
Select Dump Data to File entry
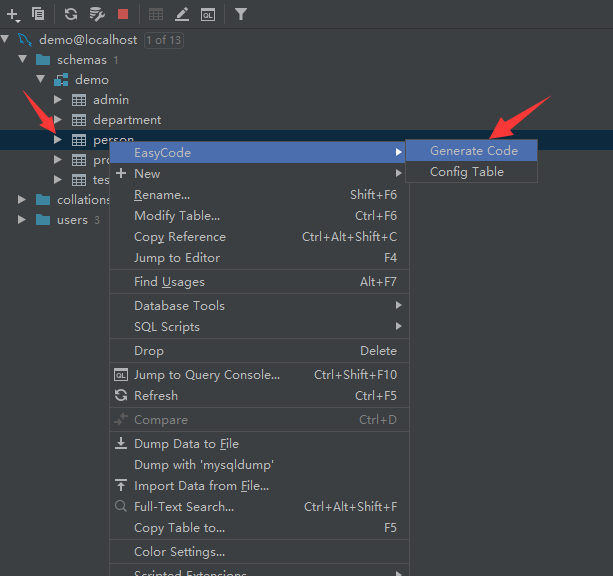pyautogui.click(x=259, y=444)
